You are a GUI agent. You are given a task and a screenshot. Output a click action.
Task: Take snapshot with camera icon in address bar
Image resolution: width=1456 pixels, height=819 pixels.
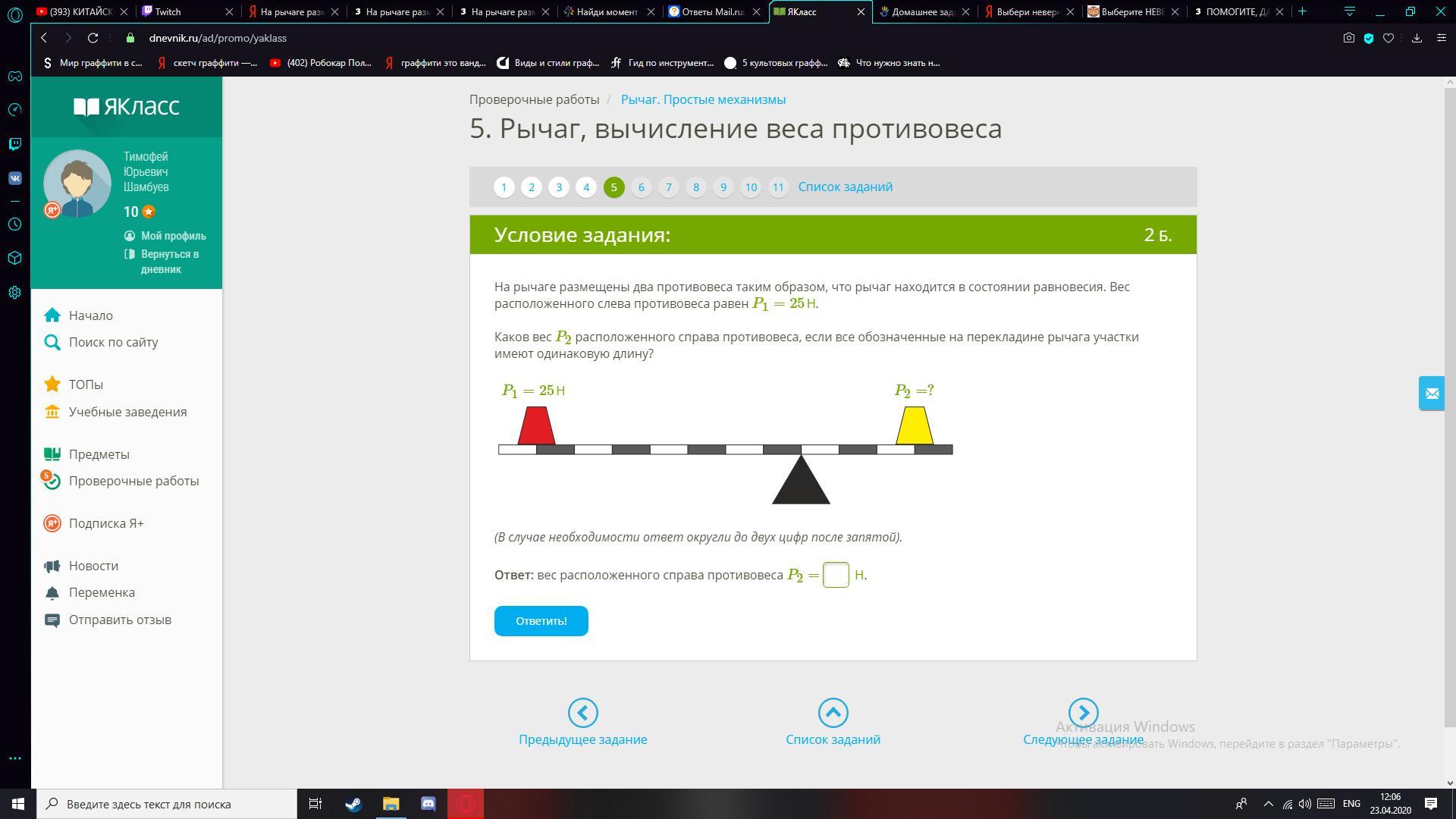tap(1348, 38)
